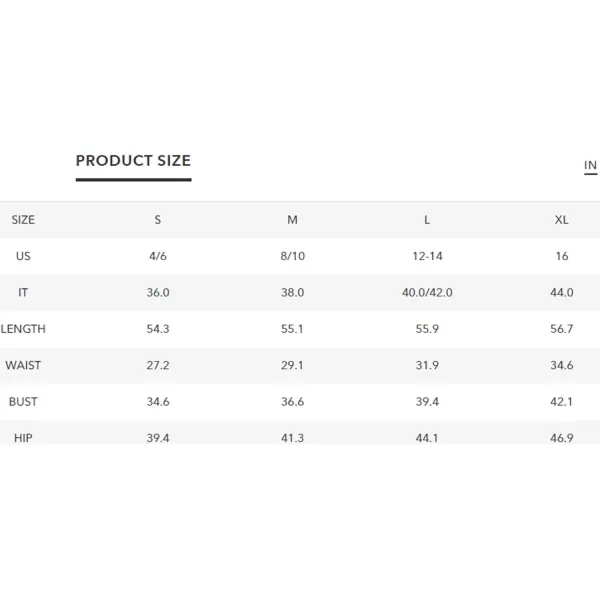This screenshot has width=600, height=600.
Task: Select the M size column header
Action: (292, 220)
